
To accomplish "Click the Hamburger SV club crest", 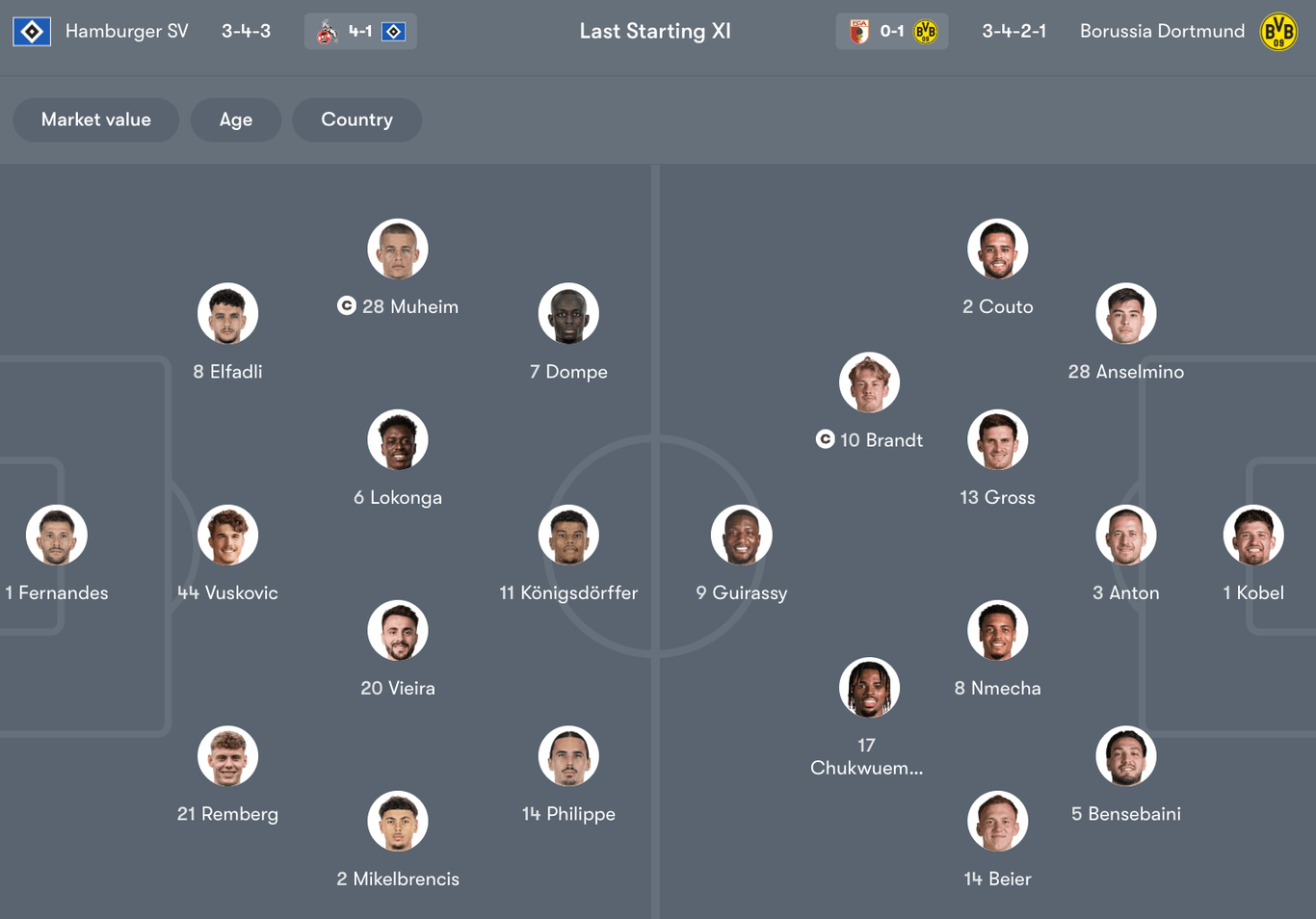I will 31,31.
